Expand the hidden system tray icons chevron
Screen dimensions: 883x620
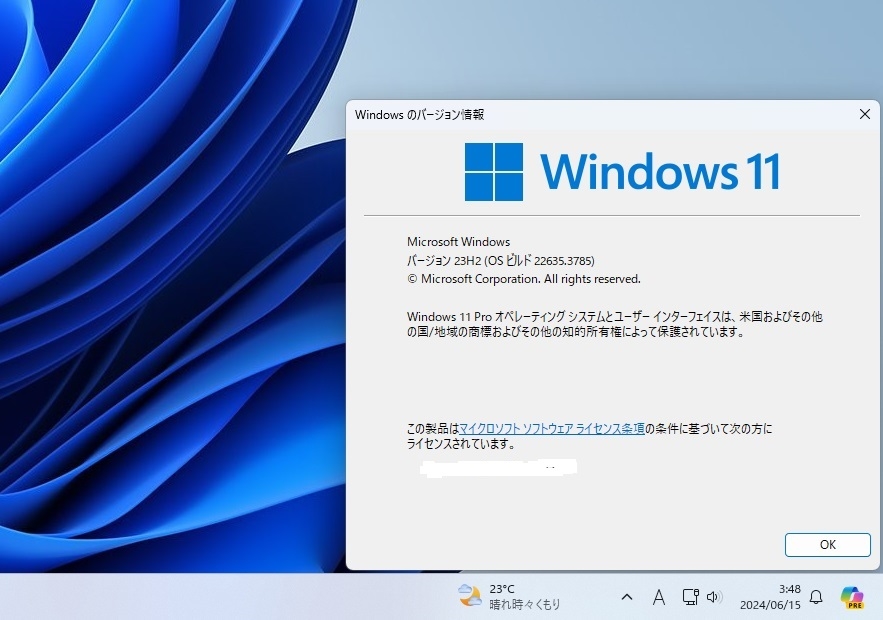coord(627,597)
